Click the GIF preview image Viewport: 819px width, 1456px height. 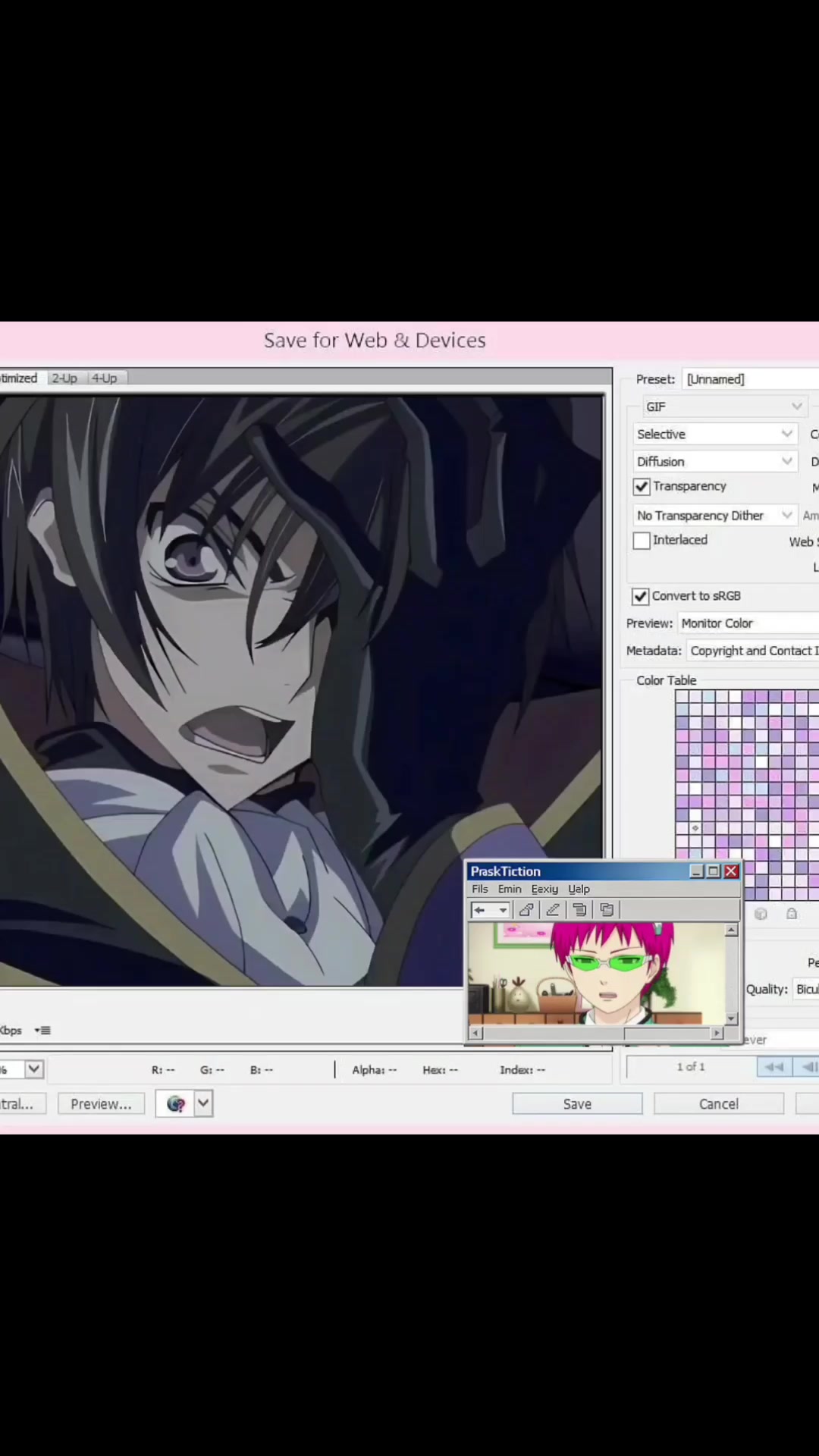(302, 691)
